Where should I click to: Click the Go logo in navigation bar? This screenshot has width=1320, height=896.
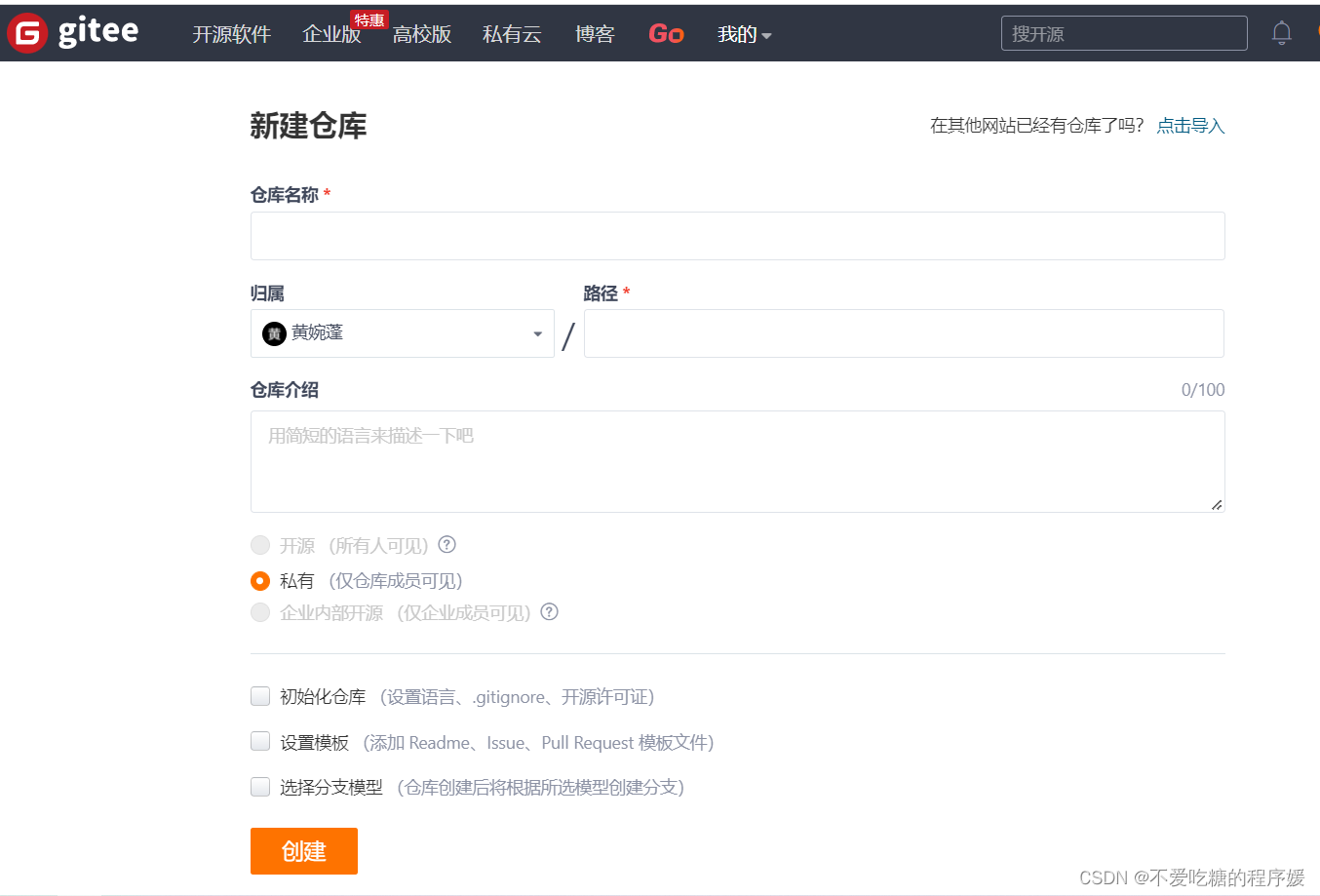[x=666, y=34]
